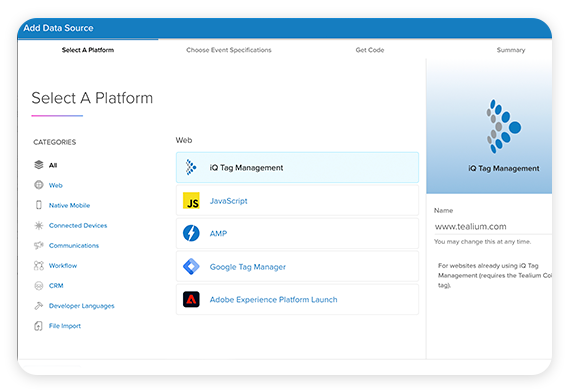Viewport: 565px width, 391px height.
Task: Click the Google Tag Manager diamond logo
Action: [x=191, y=267]
